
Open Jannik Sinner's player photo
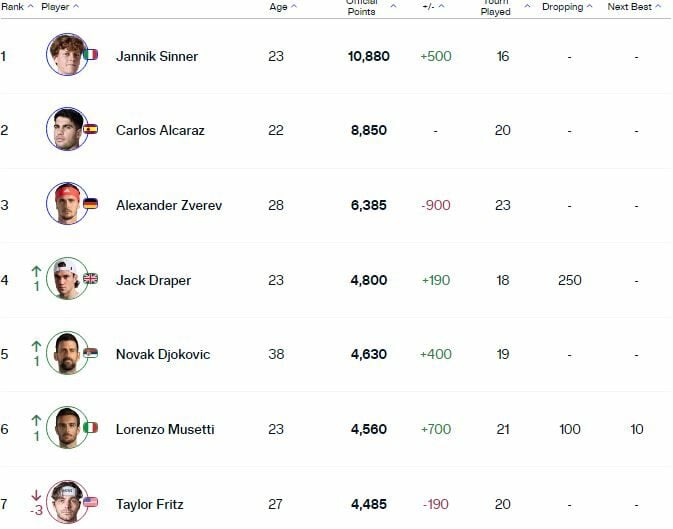click(x=67, y=55)
